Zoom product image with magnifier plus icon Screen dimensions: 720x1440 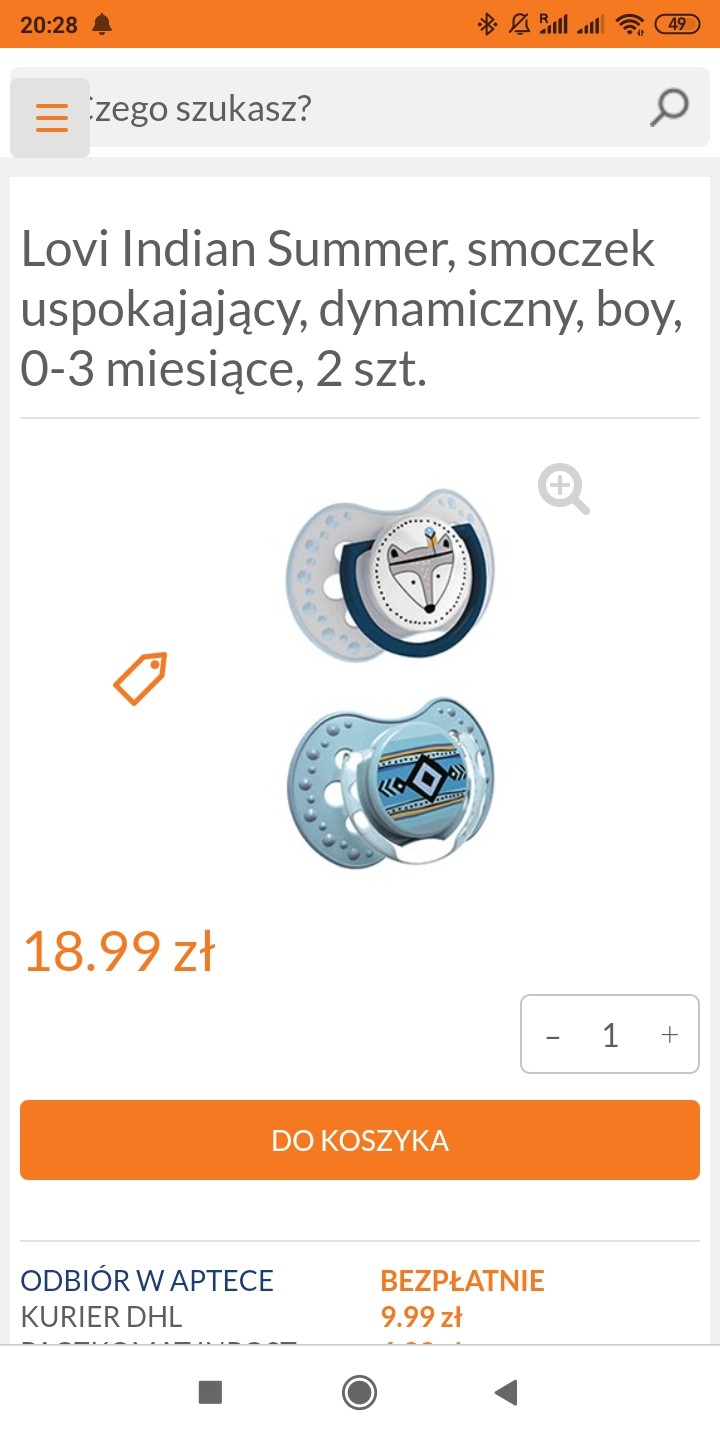[x=564, y=489]
